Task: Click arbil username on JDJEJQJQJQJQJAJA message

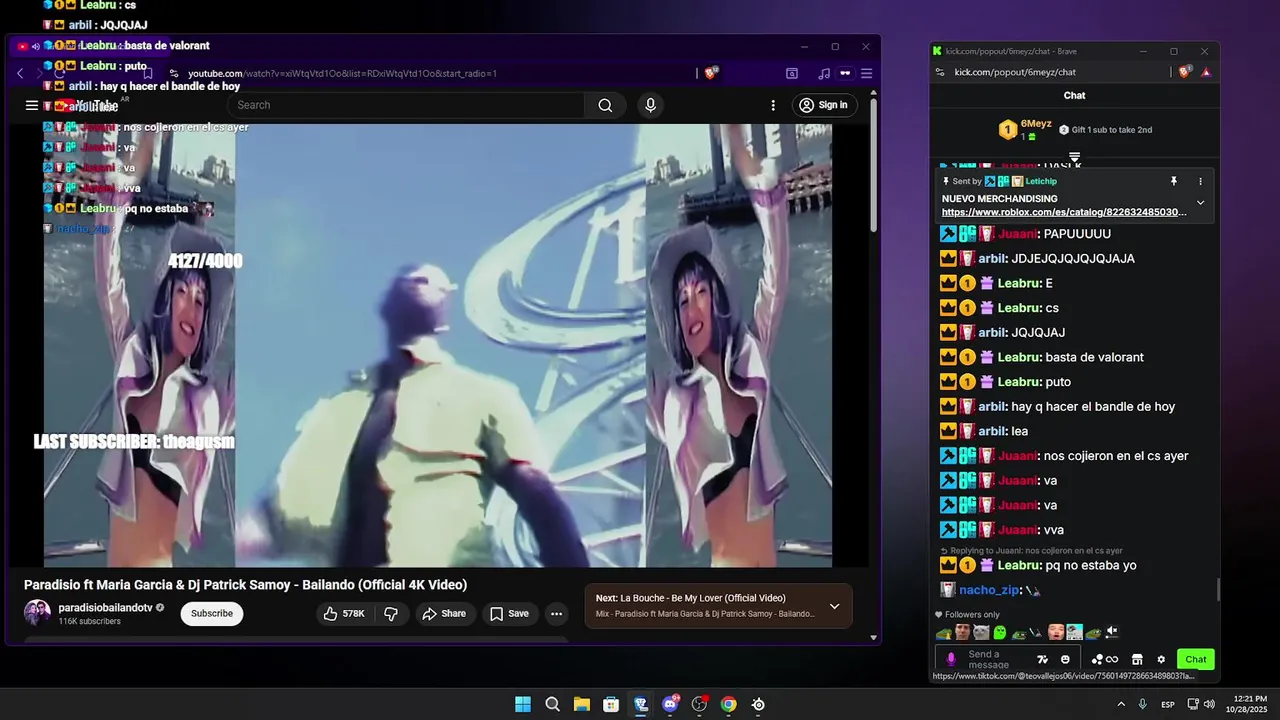Action: pyautogui.click(x=991, y=258)
